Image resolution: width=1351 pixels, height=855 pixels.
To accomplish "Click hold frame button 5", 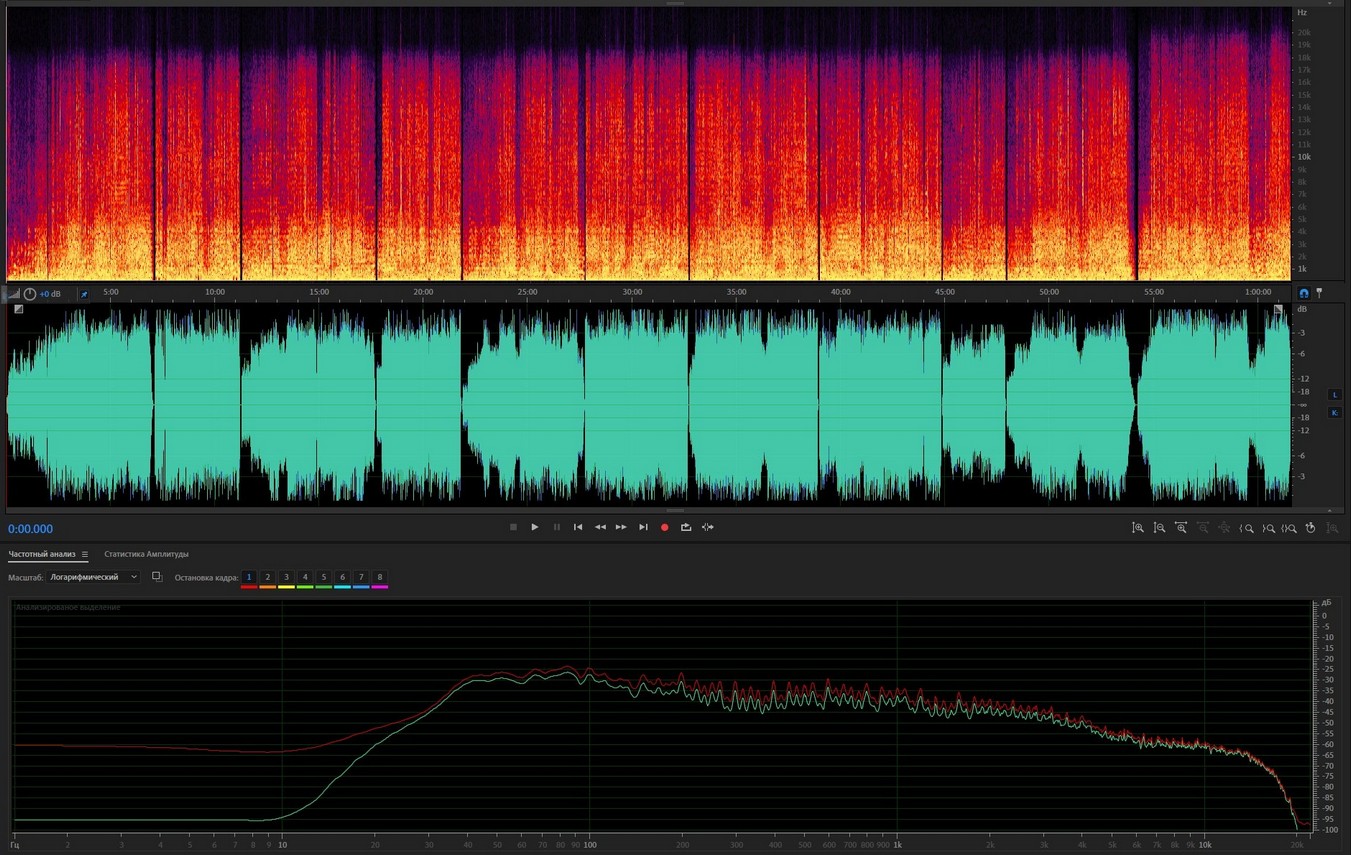I will pyautogui.click(x=324, y=577).
